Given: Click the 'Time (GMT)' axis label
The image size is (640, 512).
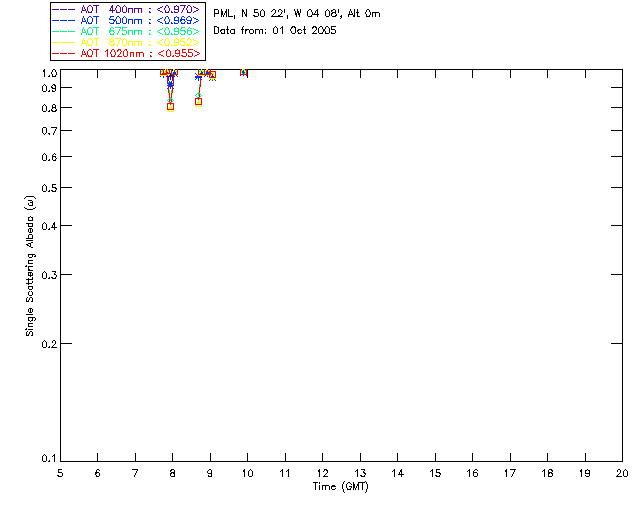Looking at the screenshot, I should (x=340, y=487).
